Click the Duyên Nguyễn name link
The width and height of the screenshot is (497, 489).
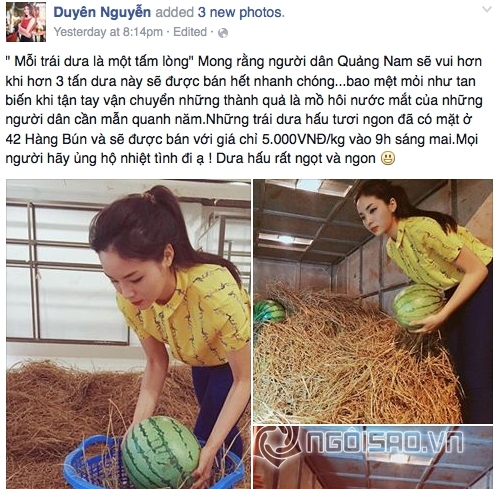coord(102,12)
